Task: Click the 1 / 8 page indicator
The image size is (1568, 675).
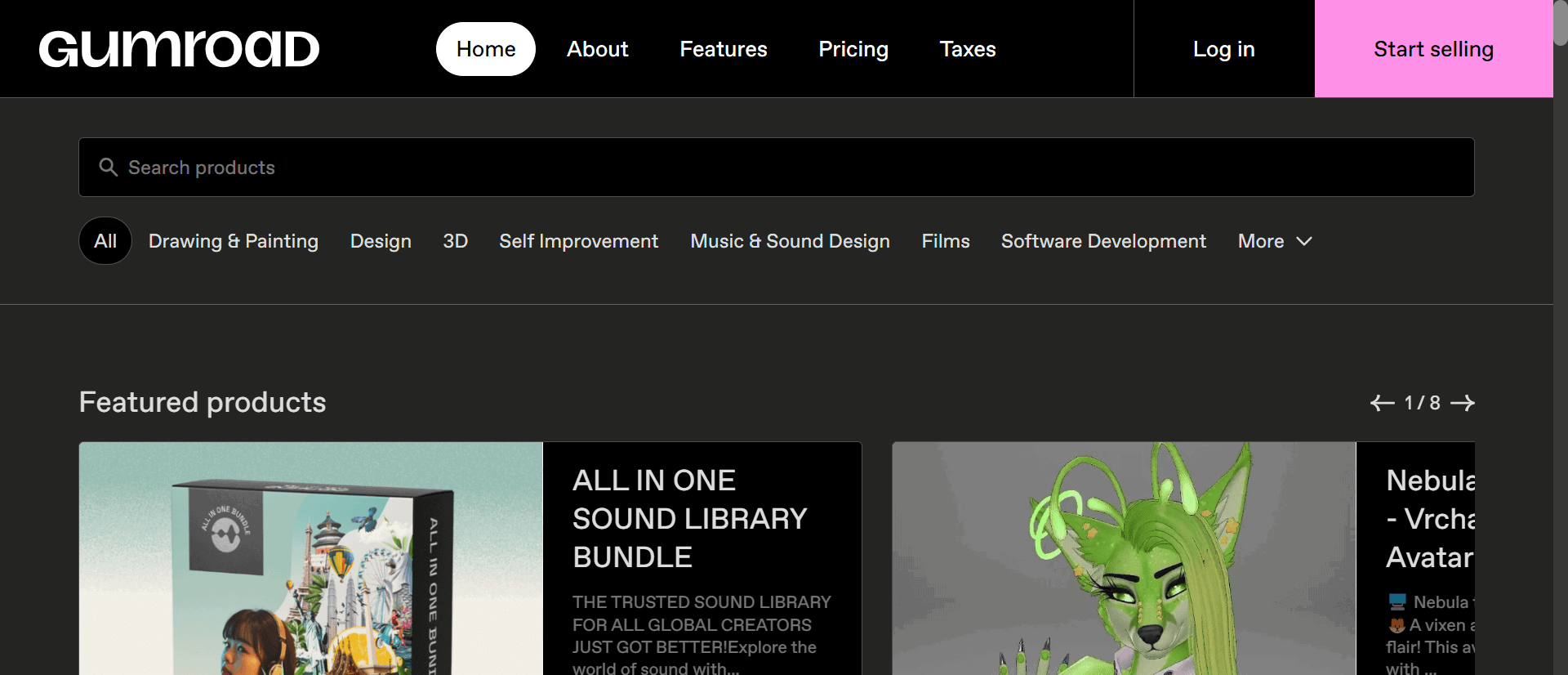Action: click(1422, 403)
